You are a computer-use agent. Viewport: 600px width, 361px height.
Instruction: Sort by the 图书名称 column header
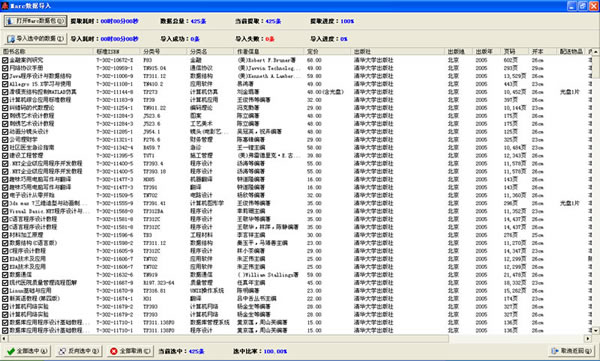47,51
